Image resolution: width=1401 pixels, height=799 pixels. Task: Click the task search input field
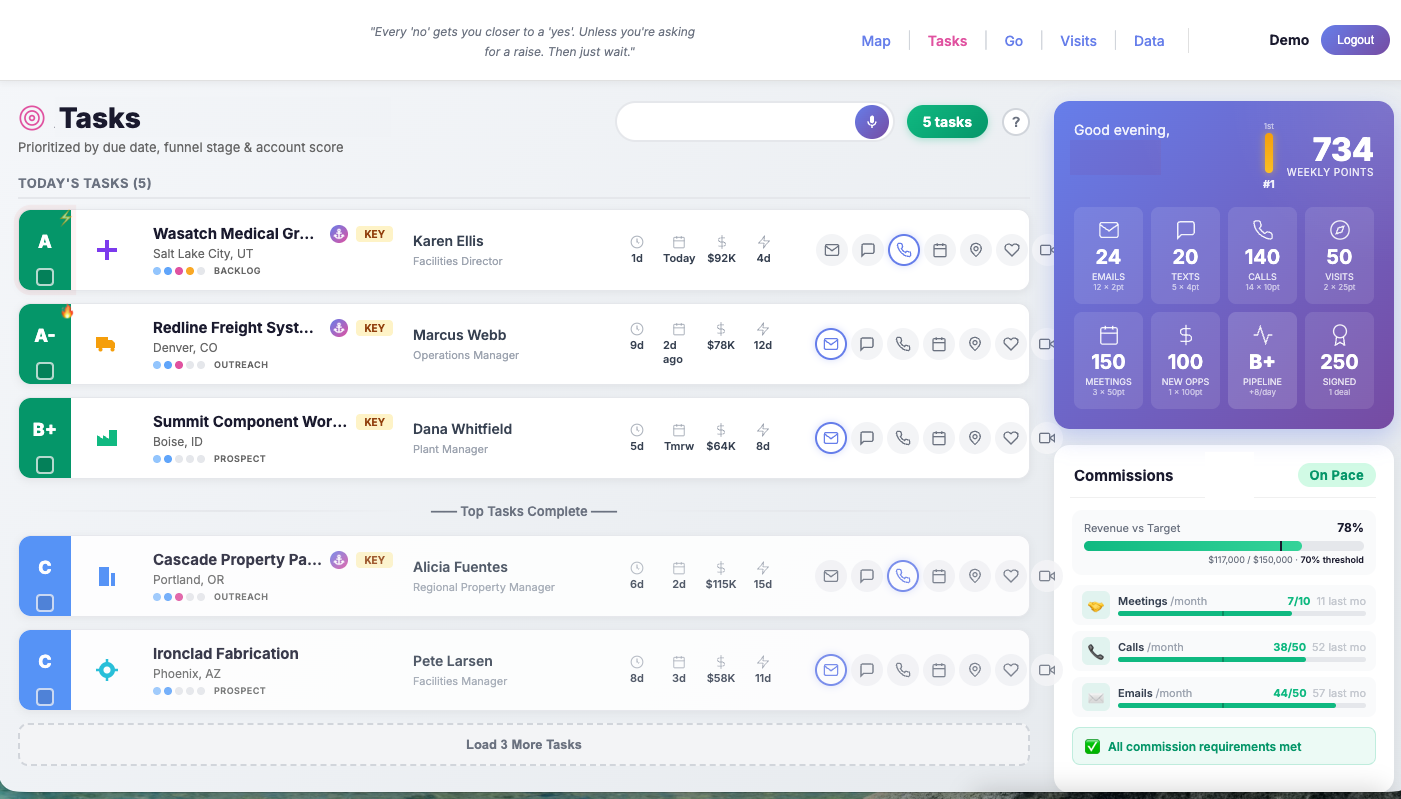(736, 122)
